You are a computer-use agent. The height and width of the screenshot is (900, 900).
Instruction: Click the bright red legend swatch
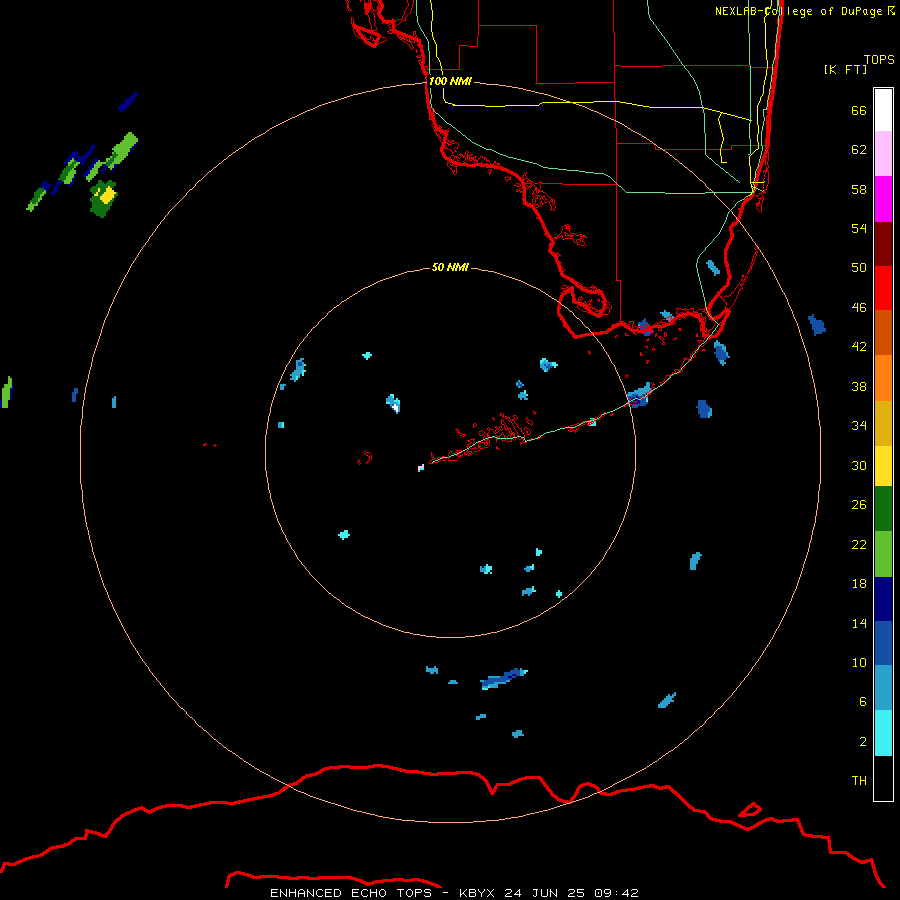point(883,288)
